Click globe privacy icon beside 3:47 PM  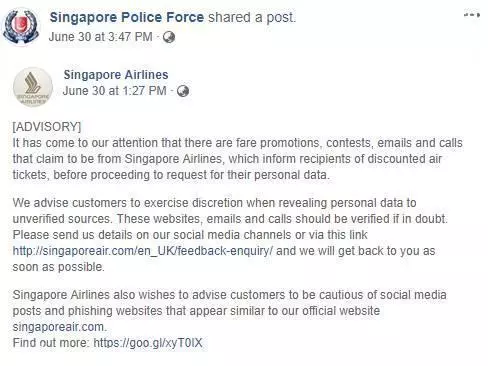point(169,37)
